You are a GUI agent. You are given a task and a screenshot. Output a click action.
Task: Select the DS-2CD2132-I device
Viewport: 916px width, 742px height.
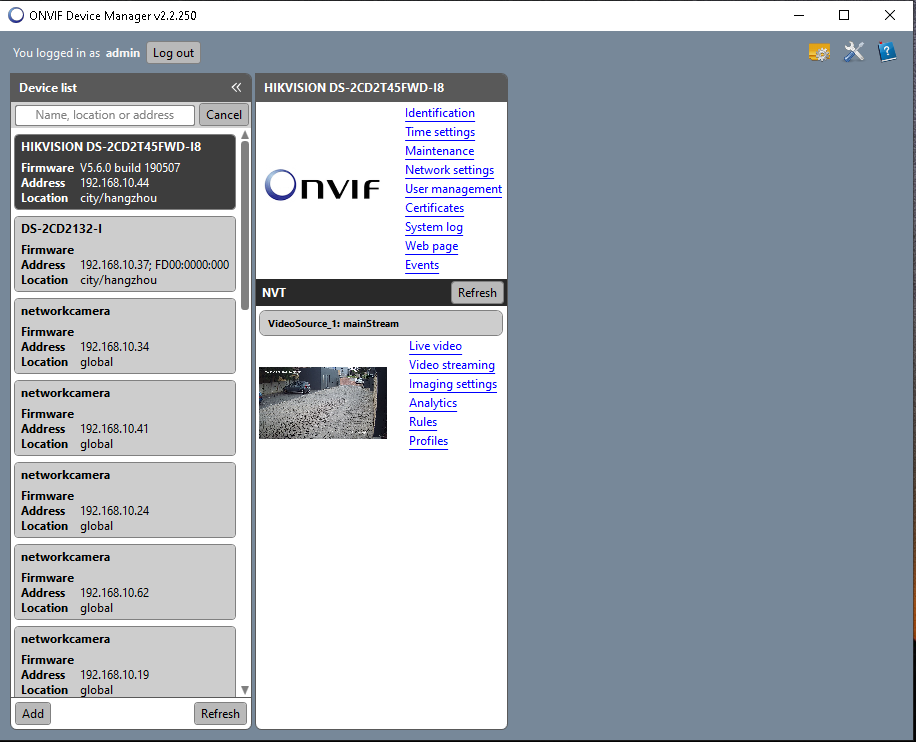[x=125, y=254]
